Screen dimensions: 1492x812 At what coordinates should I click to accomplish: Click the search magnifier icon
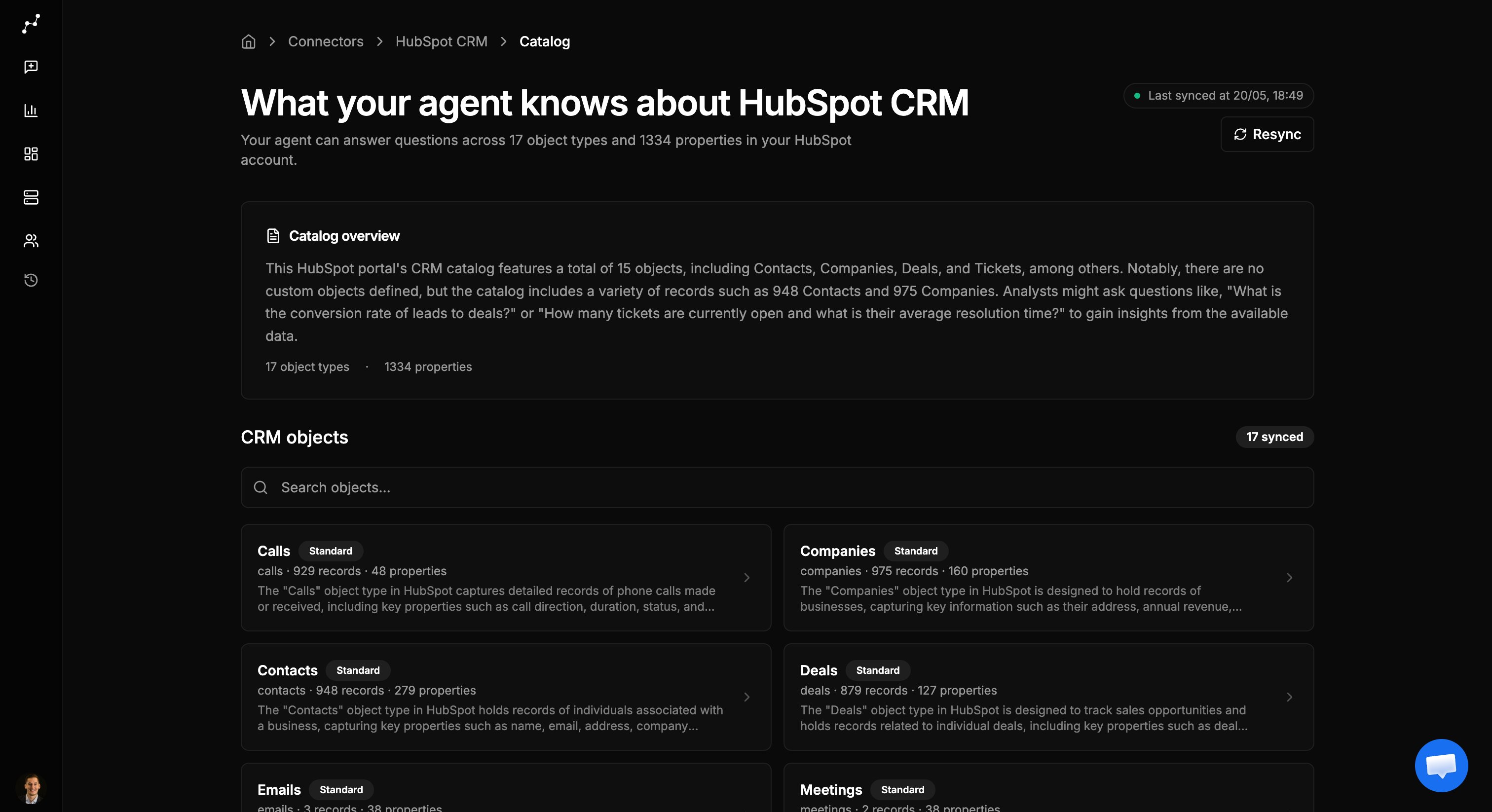click(261, 488)
